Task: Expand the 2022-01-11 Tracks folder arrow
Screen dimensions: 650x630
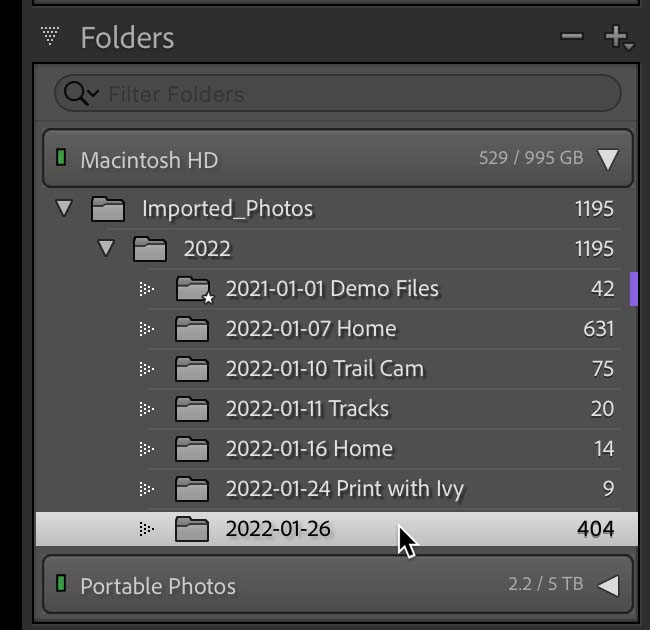Action: tap(147, 409)
